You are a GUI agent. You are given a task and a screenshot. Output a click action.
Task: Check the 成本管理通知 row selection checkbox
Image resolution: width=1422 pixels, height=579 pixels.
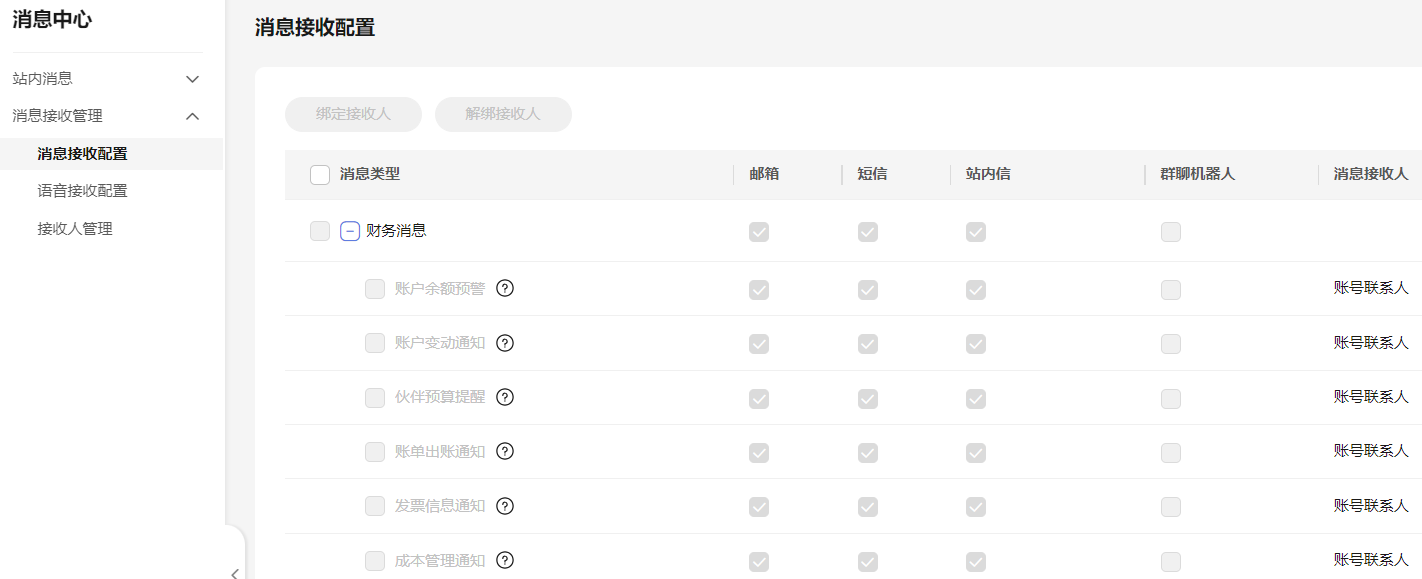pos(375,561)
